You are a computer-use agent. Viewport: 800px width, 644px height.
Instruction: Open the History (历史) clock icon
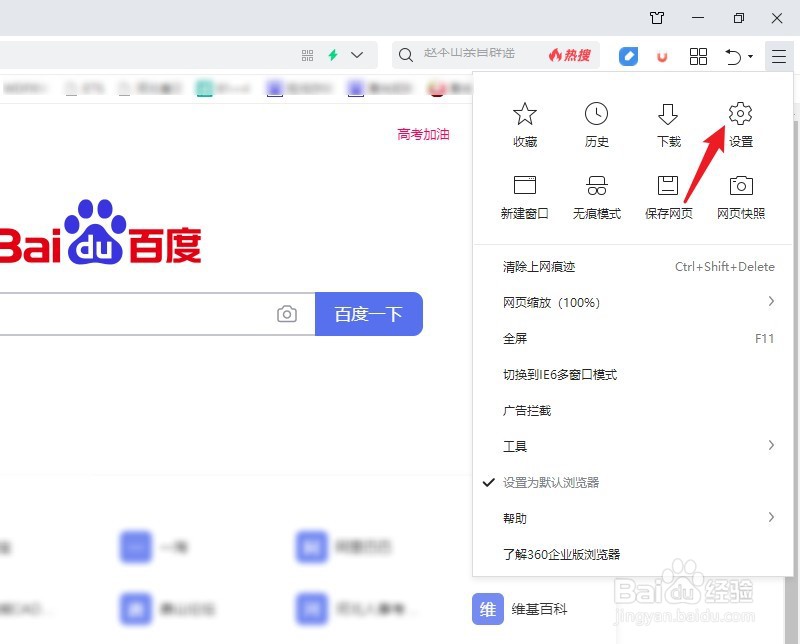point(596,114)
